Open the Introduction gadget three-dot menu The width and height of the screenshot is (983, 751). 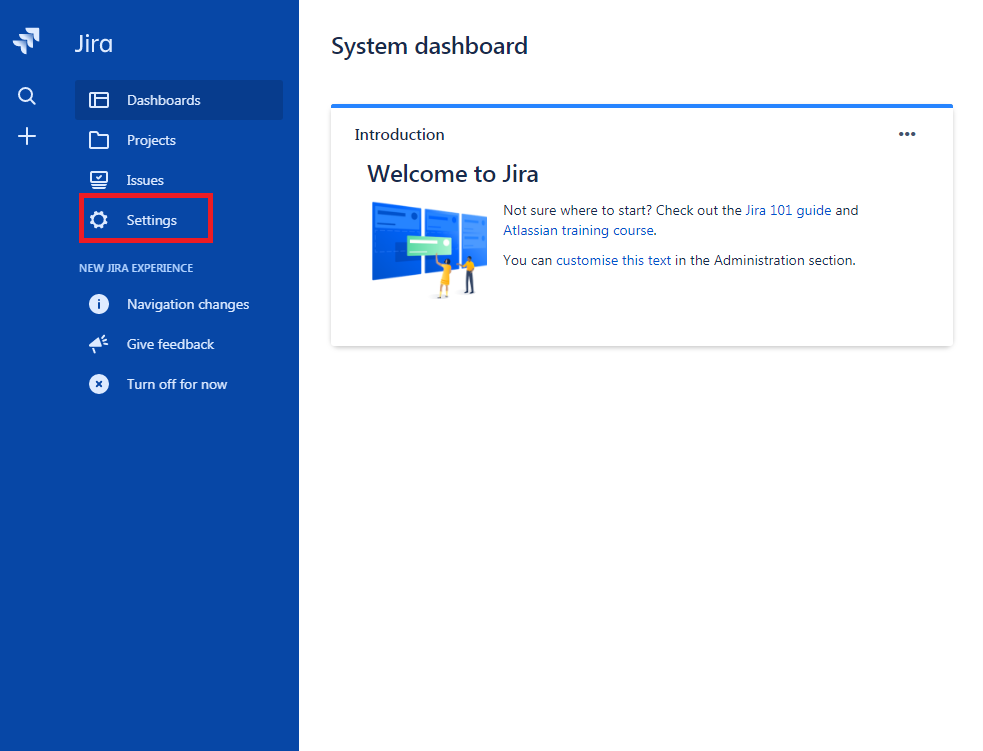[907, 134]
